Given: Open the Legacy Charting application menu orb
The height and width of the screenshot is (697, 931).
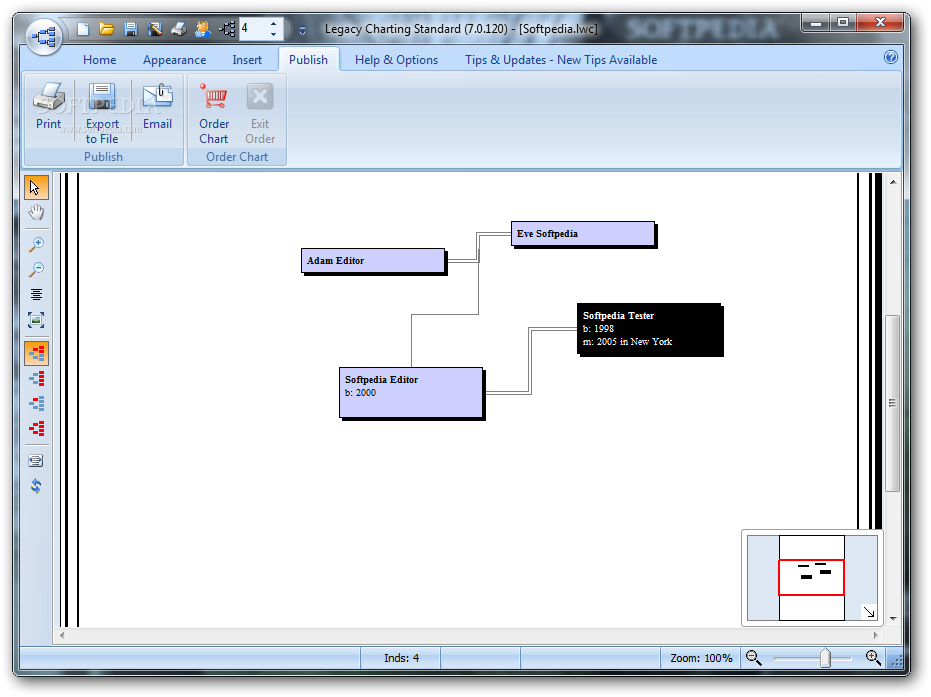Looking at the screenshot, I should pyautogui.click(x=45, y=37).
